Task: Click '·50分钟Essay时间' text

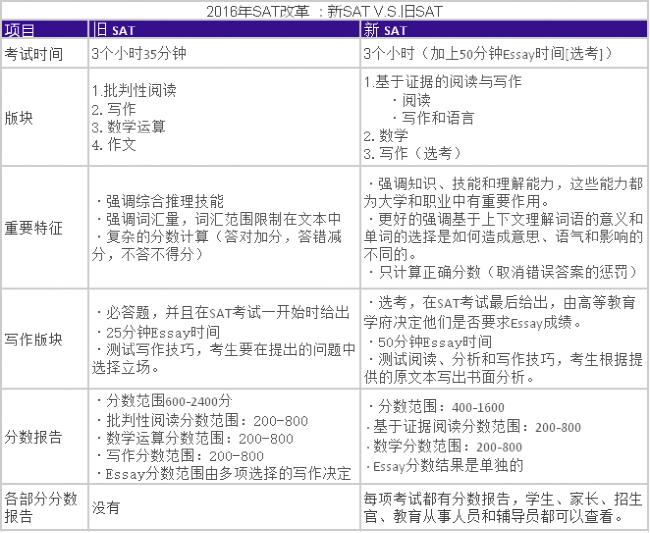Action: click(x=430, y=342)
